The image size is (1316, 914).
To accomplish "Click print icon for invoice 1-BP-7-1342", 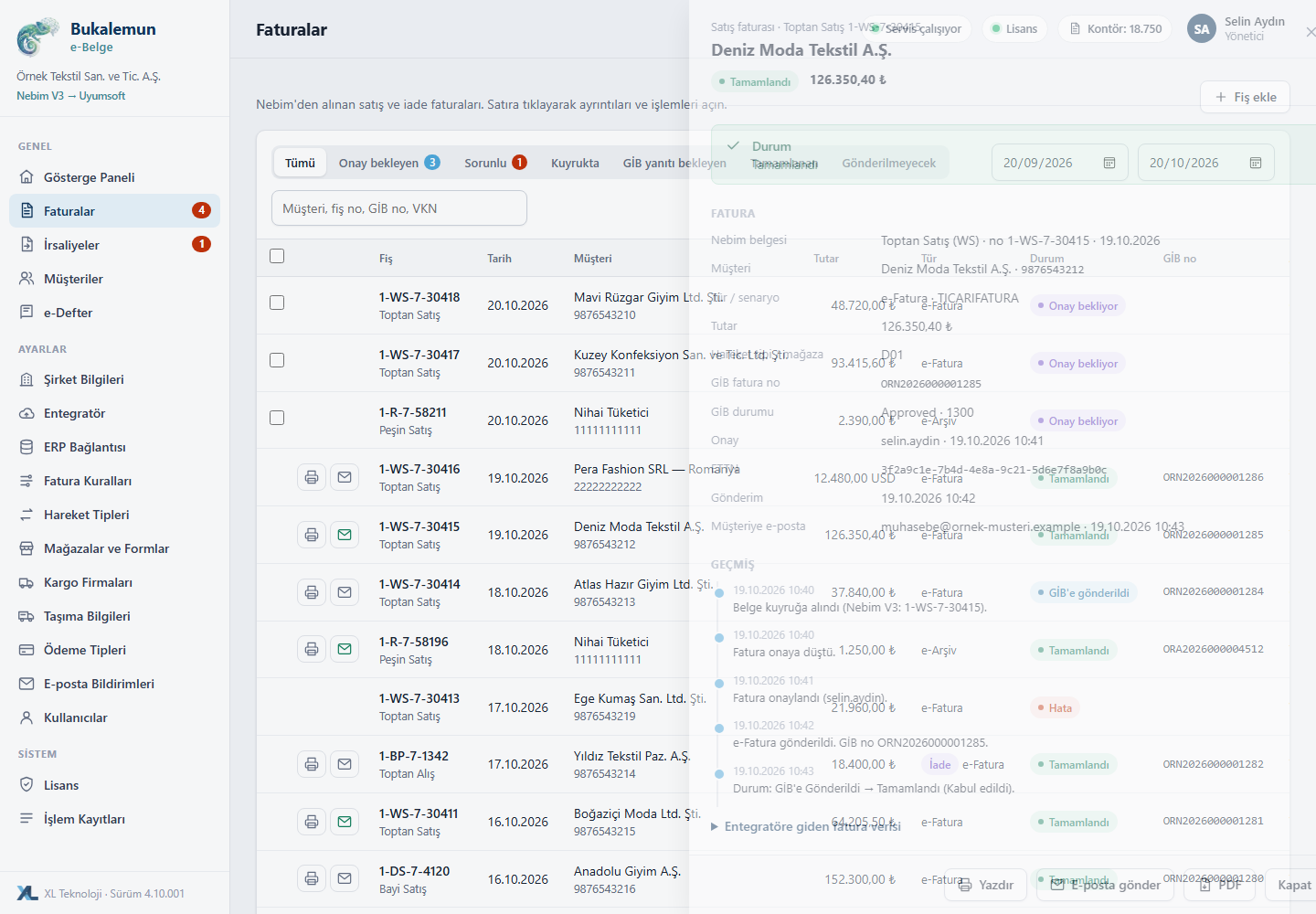I will pyautogui.click(x=312, y=764).
